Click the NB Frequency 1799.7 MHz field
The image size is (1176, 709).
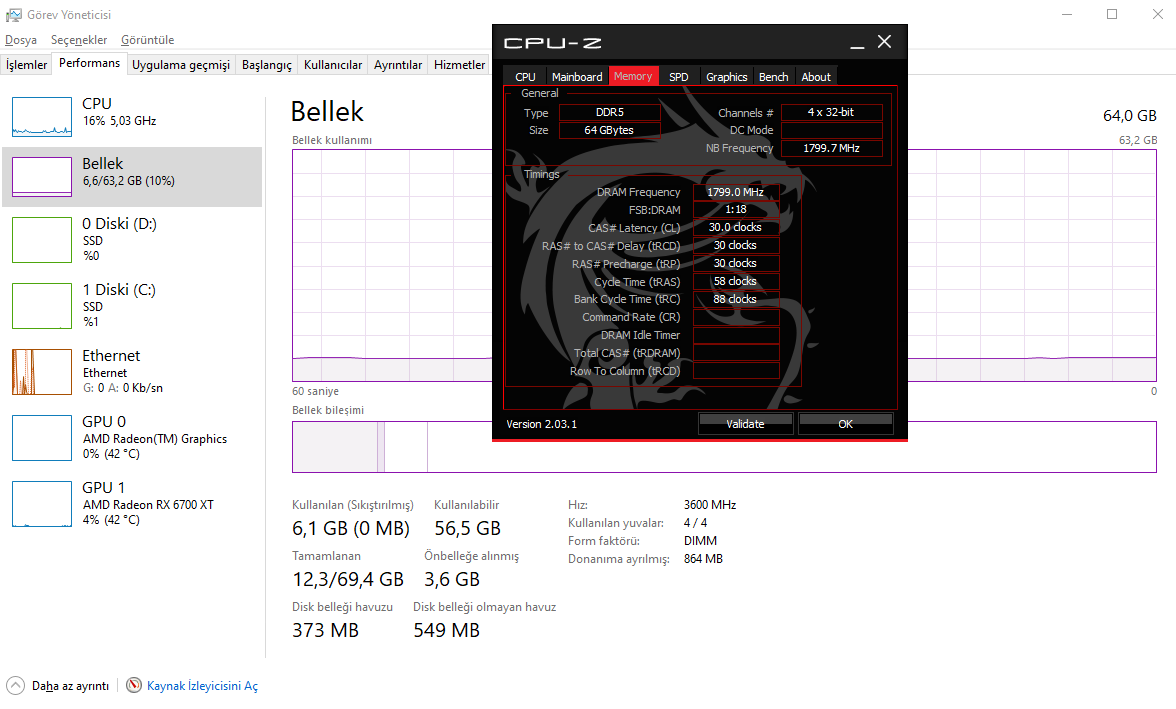coord(832,149)
